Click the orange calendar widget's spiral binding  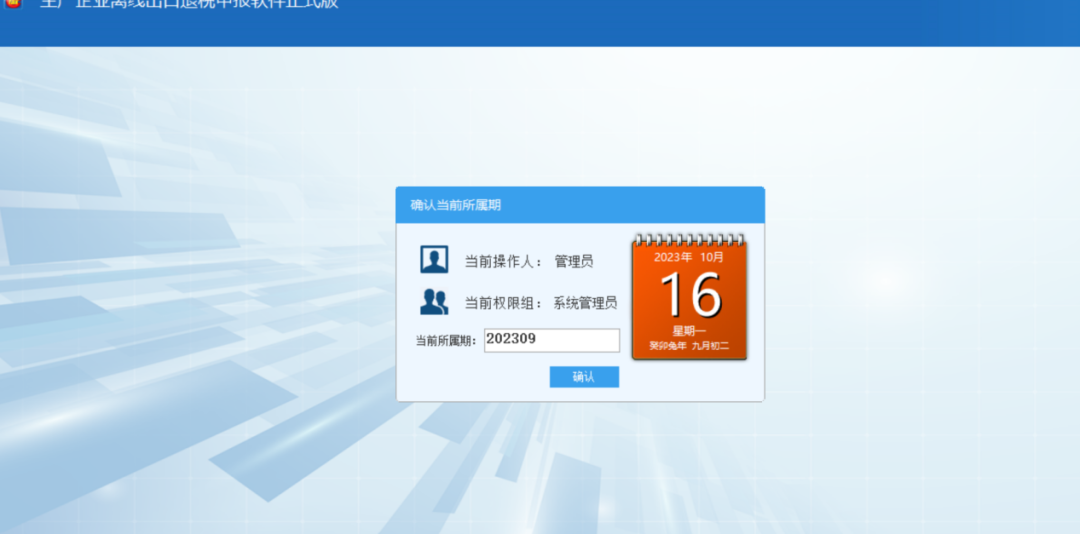(690, 240)
